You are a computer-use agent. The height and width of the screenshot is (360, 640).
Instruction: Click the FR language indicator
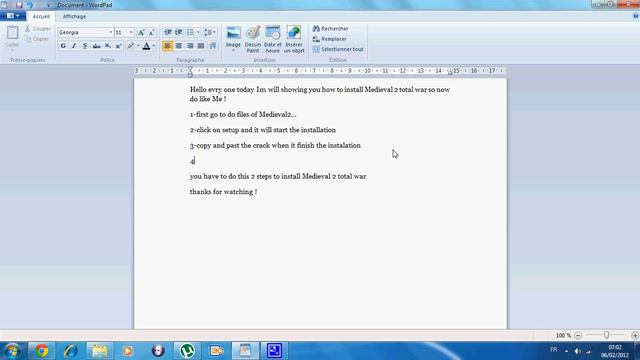coord(553,349)
